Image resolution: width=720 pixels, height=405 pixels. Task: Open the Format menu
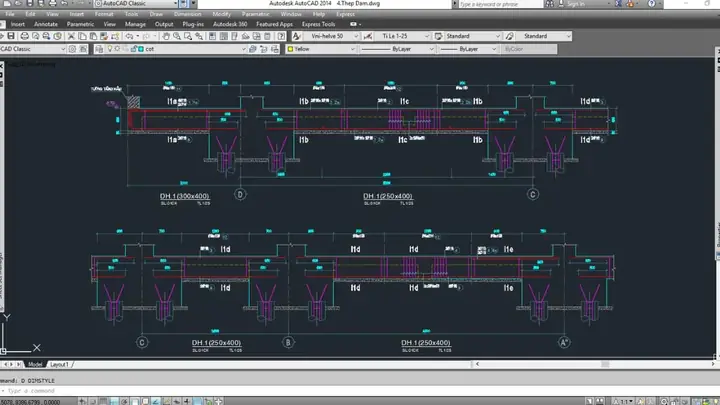click(104, 14)
